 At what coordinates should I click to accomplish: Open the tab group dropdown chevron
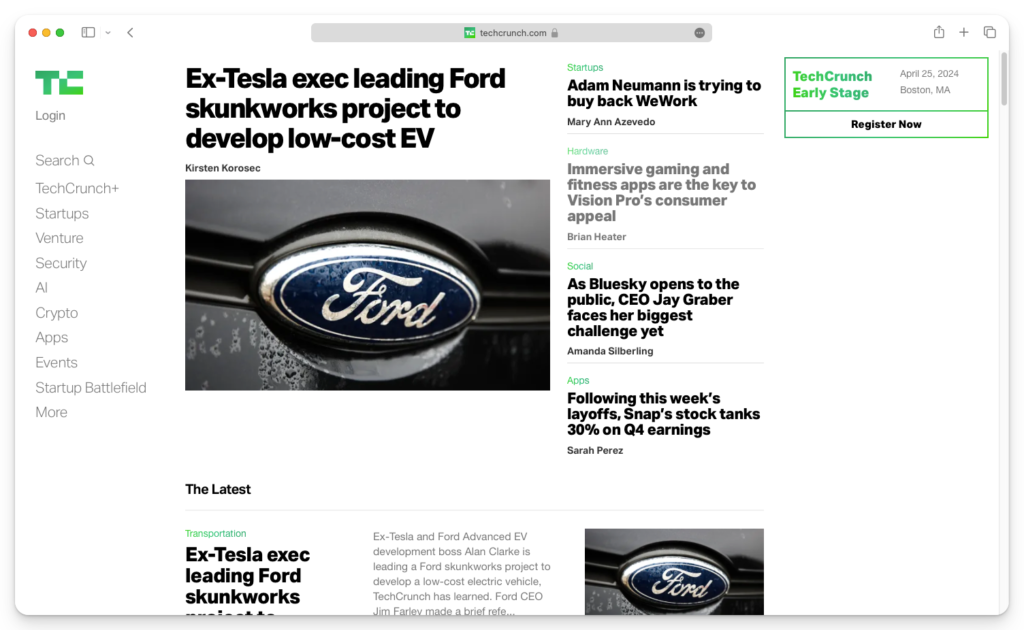pos(108,33)
